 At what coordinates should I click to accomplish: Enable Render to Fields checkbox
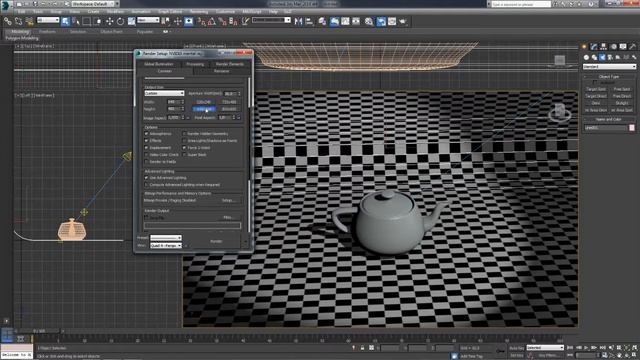tap(147, 162)
